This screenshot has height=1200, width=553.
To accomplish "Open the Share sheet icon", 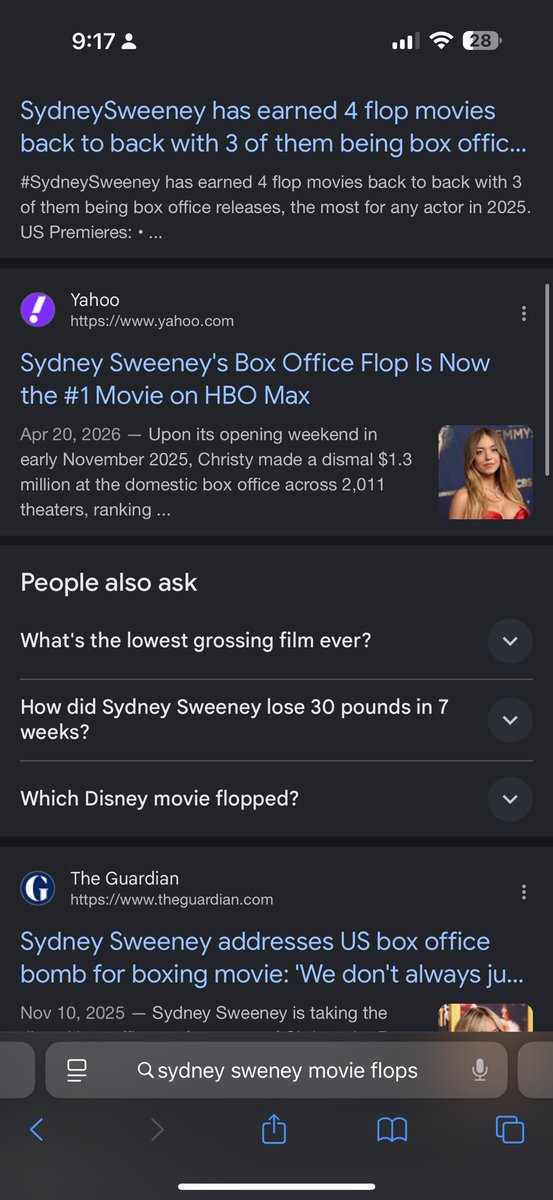I will pyautogui.click(x=274, y=1129).
